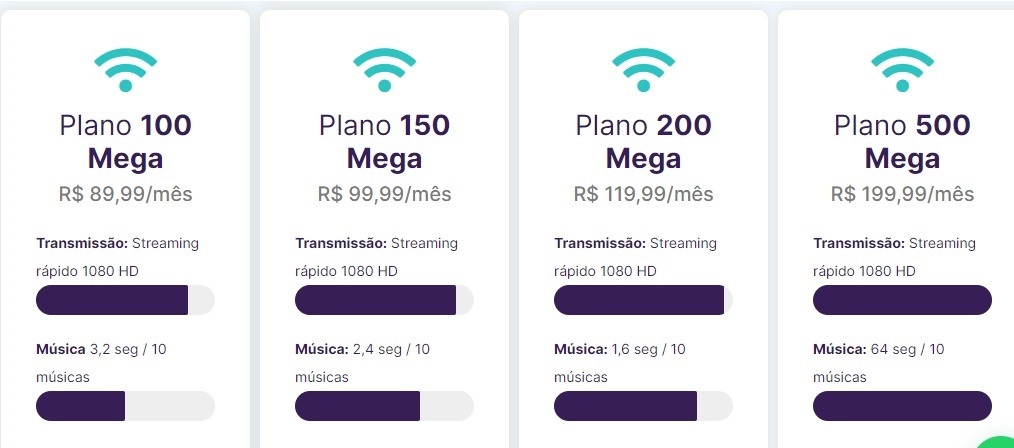
Task: Click the Wi-Fi icon above Plano 100 Mega
Action: click(x=125, y=70)
